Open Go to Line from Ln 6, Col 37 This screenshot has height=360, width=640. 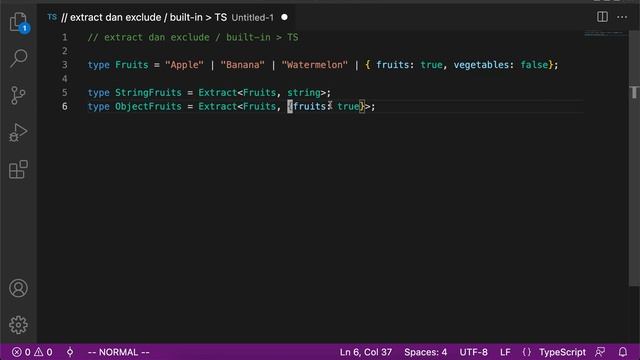[x=366, y=352]
